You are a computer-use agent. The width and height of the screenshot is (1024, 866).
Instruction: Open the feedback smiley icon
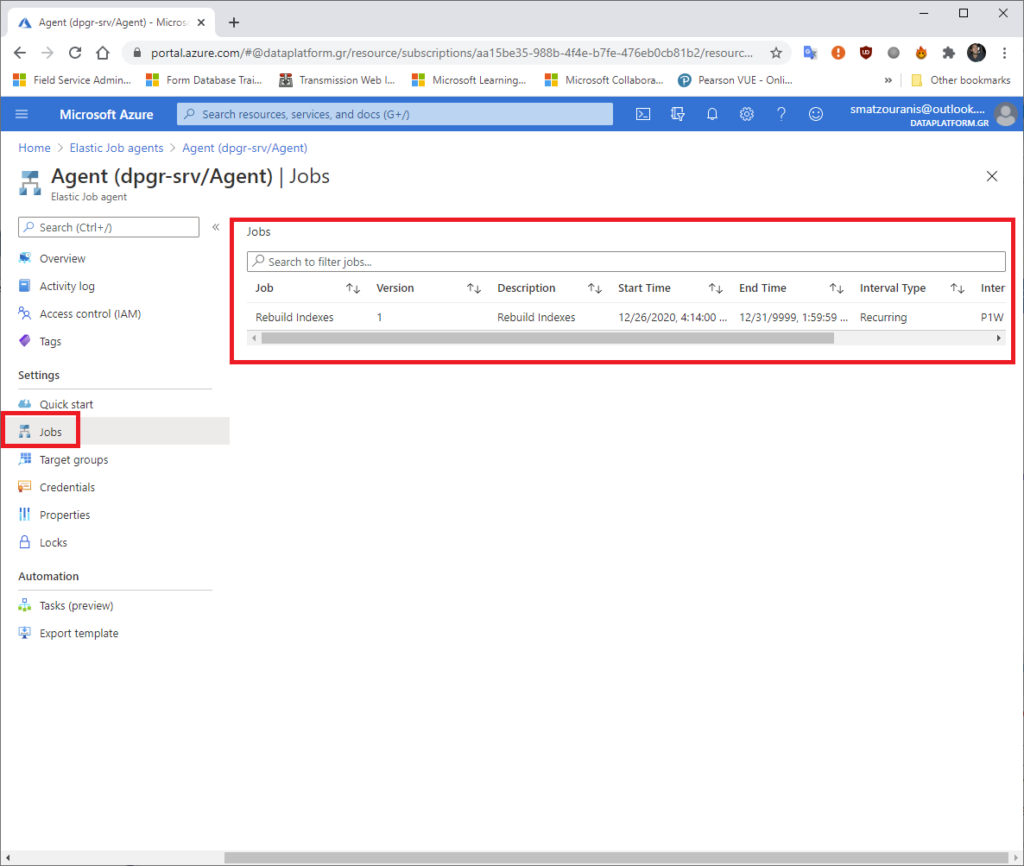tap(816, 114)
